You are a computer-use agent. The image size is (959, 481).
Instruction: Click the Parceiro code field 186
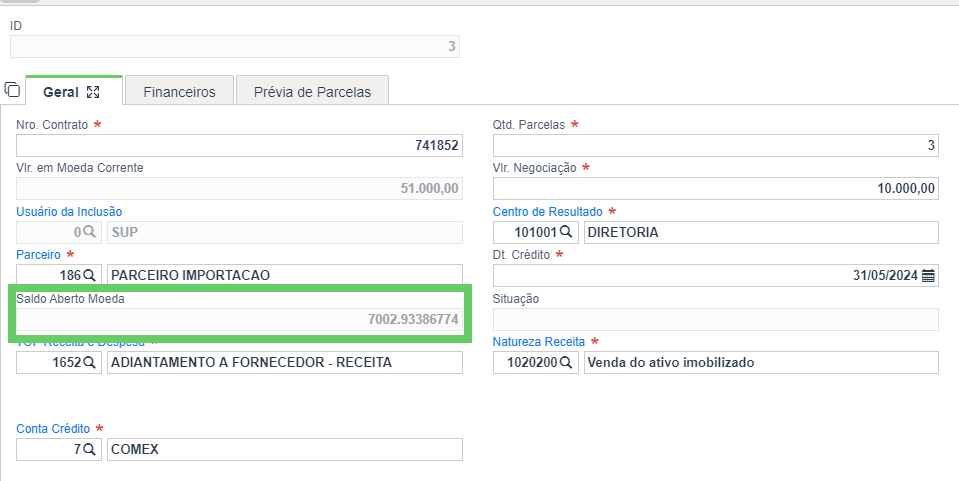tap(59, 275)
